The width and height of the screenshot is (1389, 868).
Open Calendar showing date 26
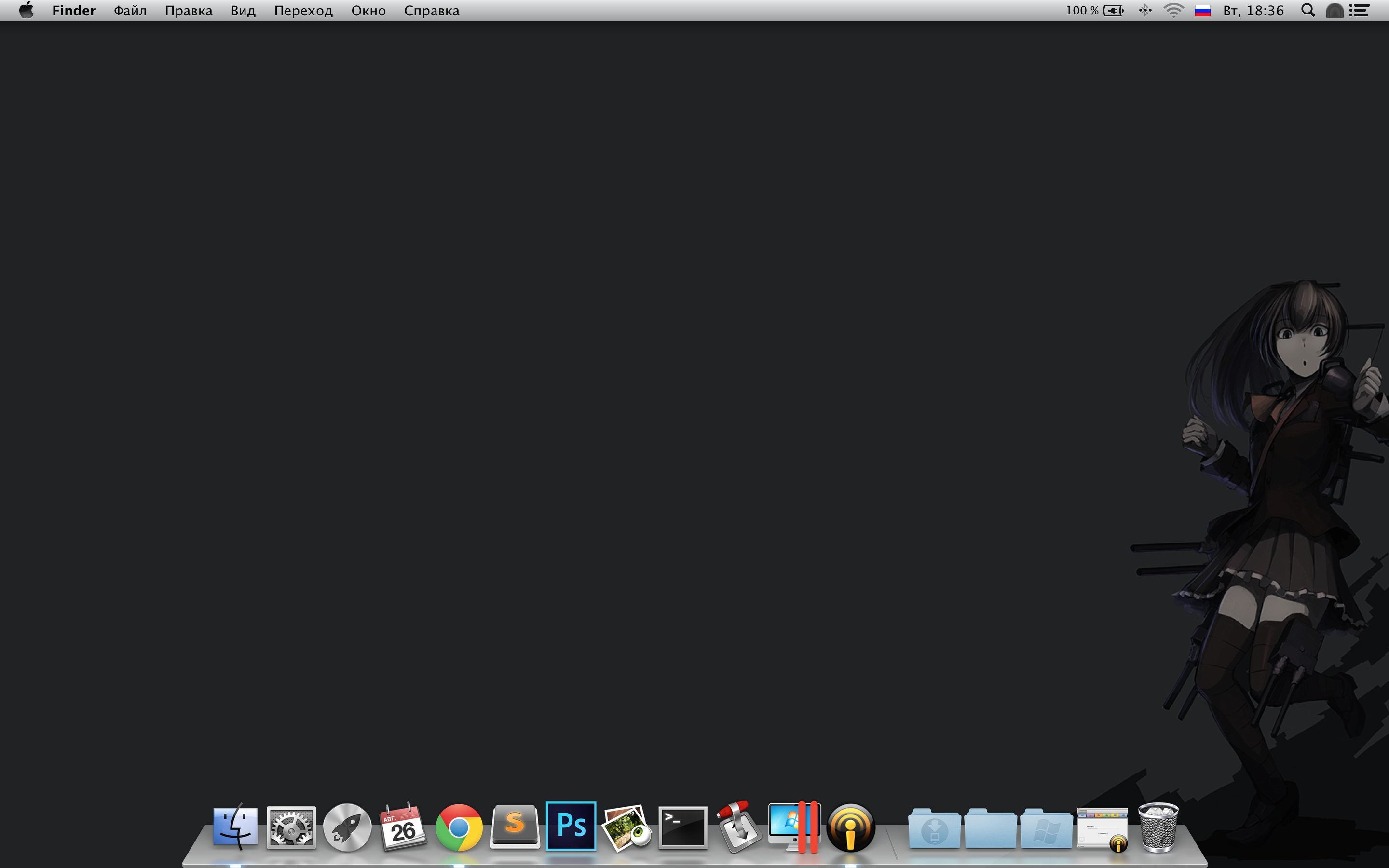point(403,827)
